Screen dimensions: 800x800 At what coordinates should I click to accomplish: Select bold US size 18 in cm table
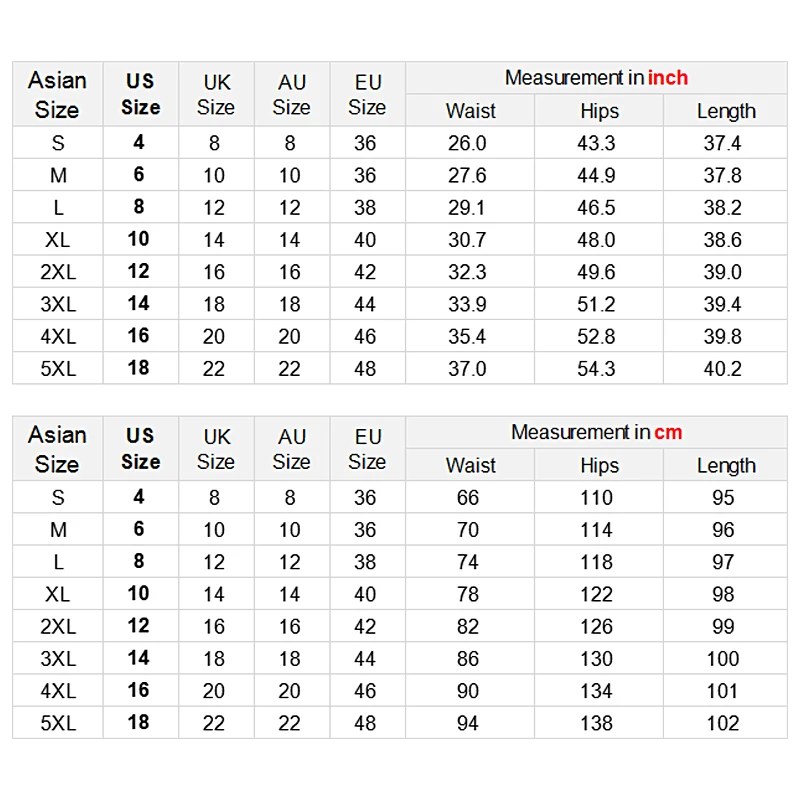point(138,722)
